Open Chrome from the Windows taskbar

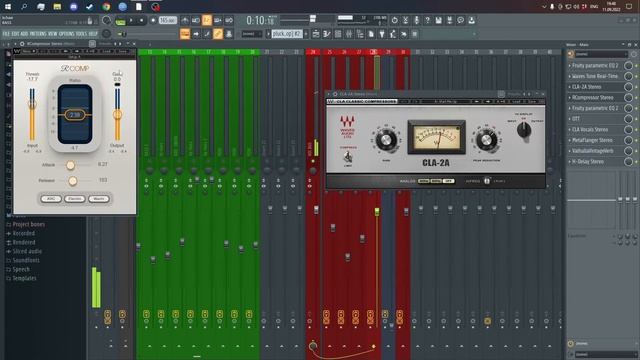tap(106, 7)
